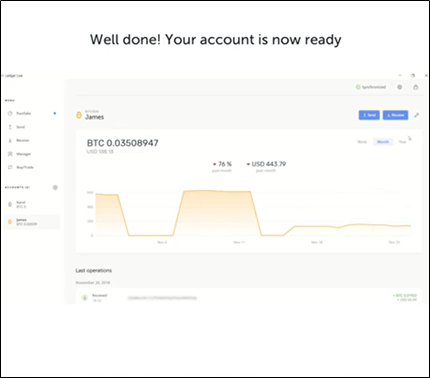
Task: Open Settings via the gear icon
Action: coord(400,87)
